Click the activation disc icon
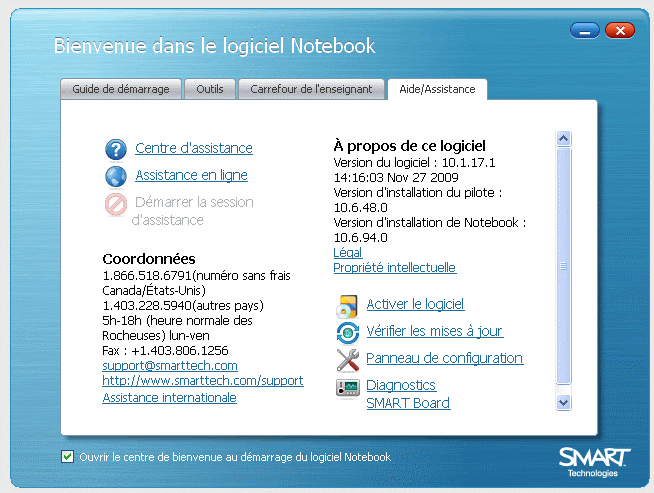 pos(347,307)
